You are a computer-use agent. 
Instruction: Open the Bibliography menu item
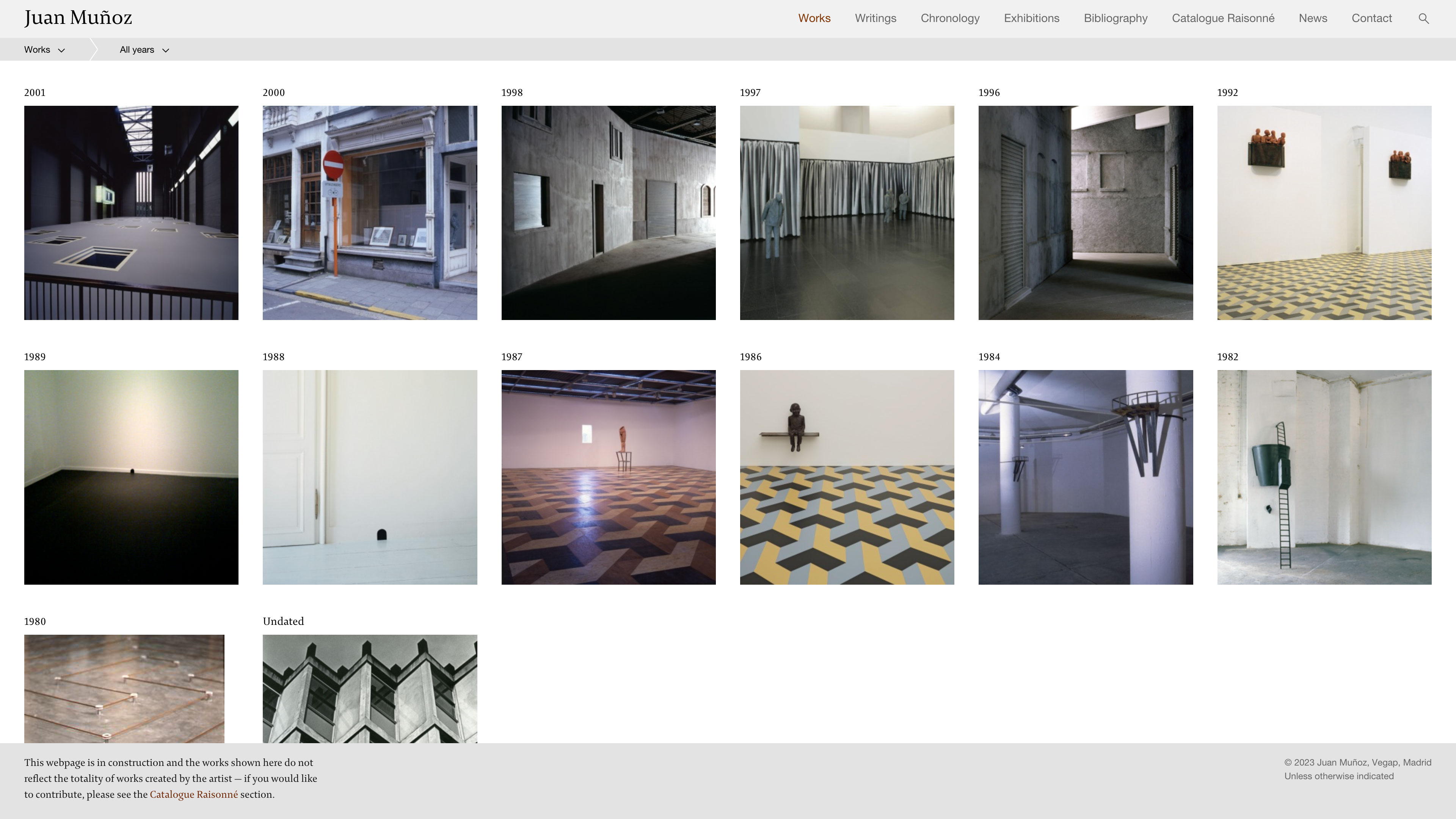(1115, 18)
